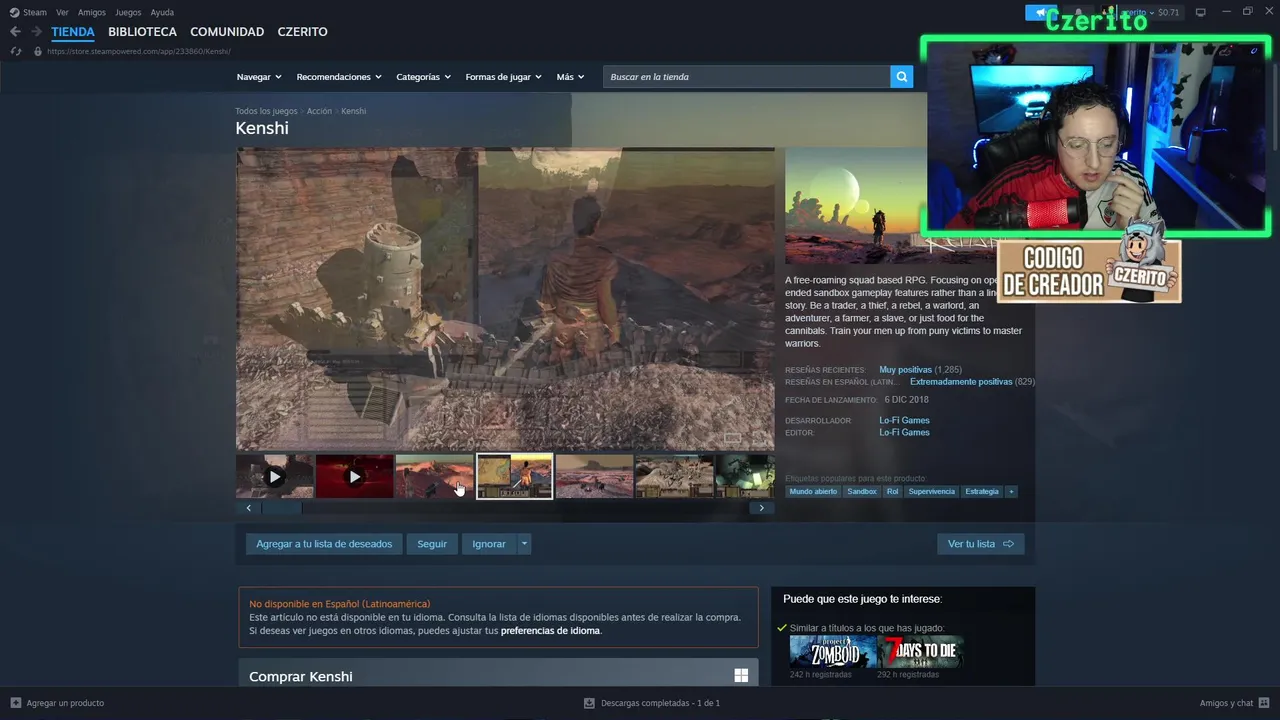Open the Steam menu

click(x=35, y=13)
